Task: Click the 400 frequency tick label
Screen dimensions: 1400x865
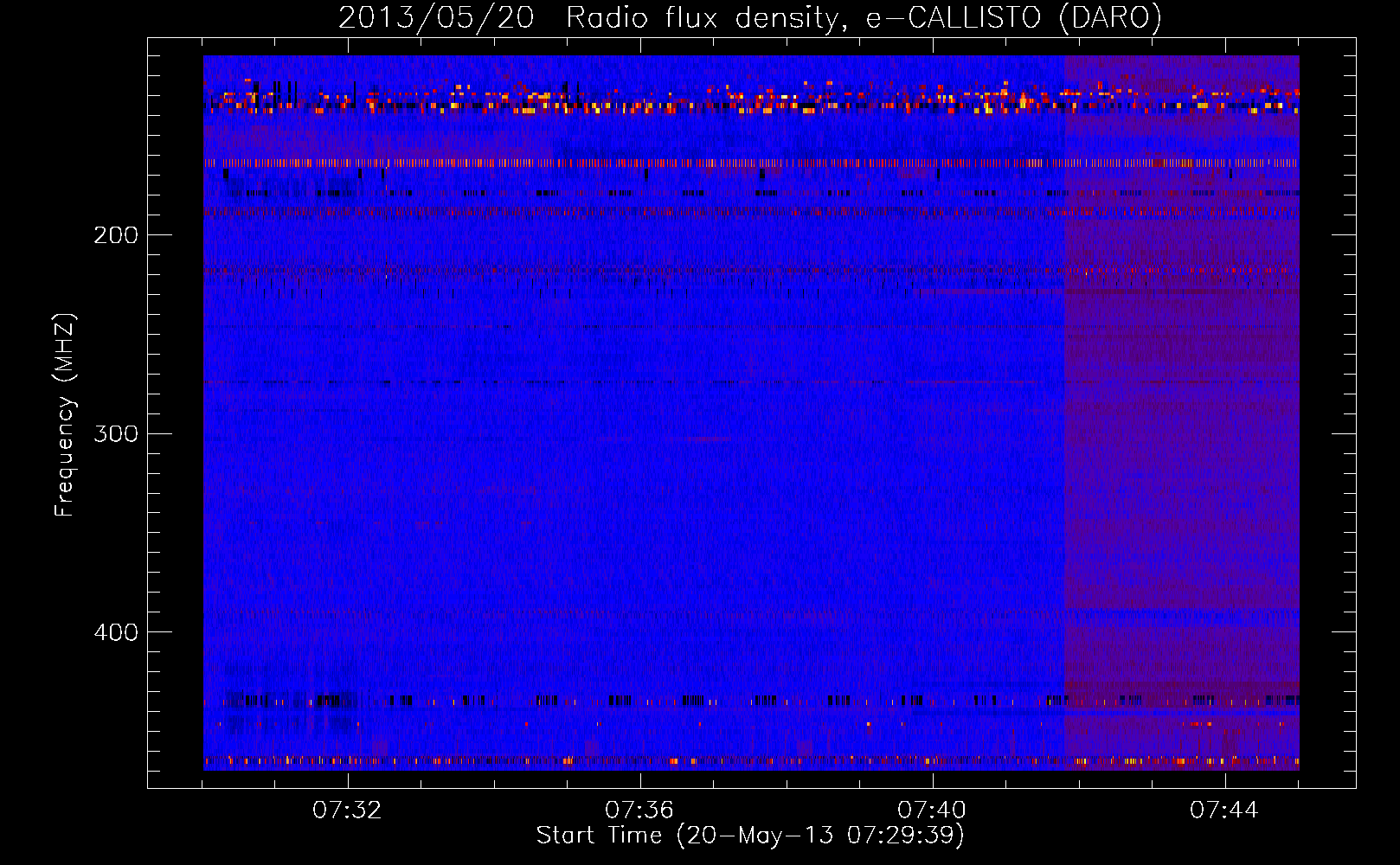Action: pyautogui.click(x=116, y=632)
